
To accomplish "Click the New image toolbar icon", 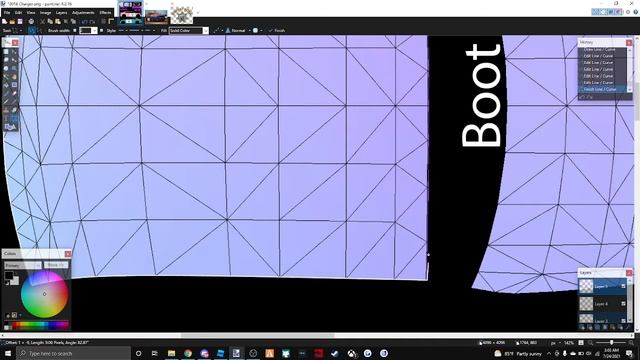I will click(x=5, y=22).
